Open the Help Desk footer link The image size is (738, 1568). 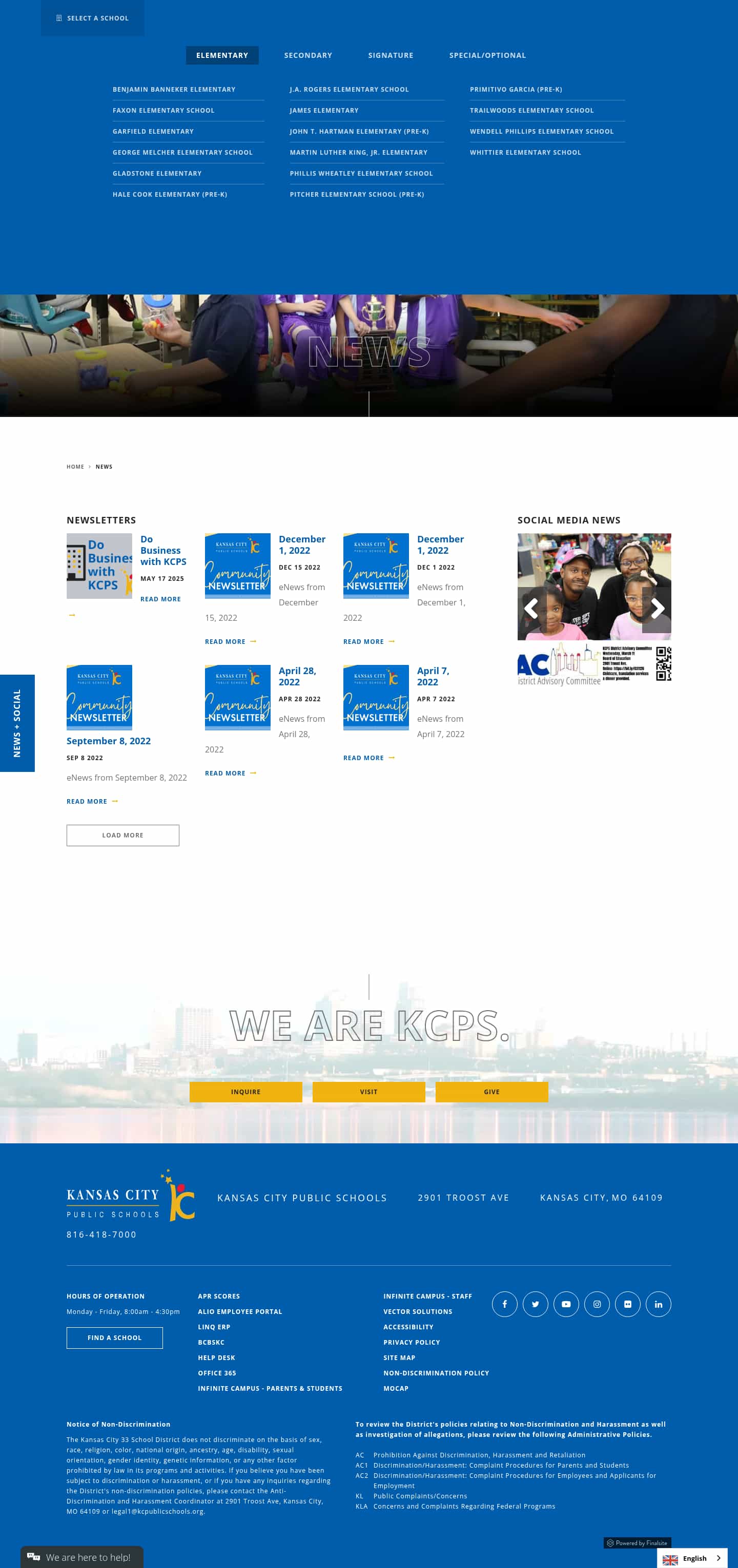(216, 1358)
